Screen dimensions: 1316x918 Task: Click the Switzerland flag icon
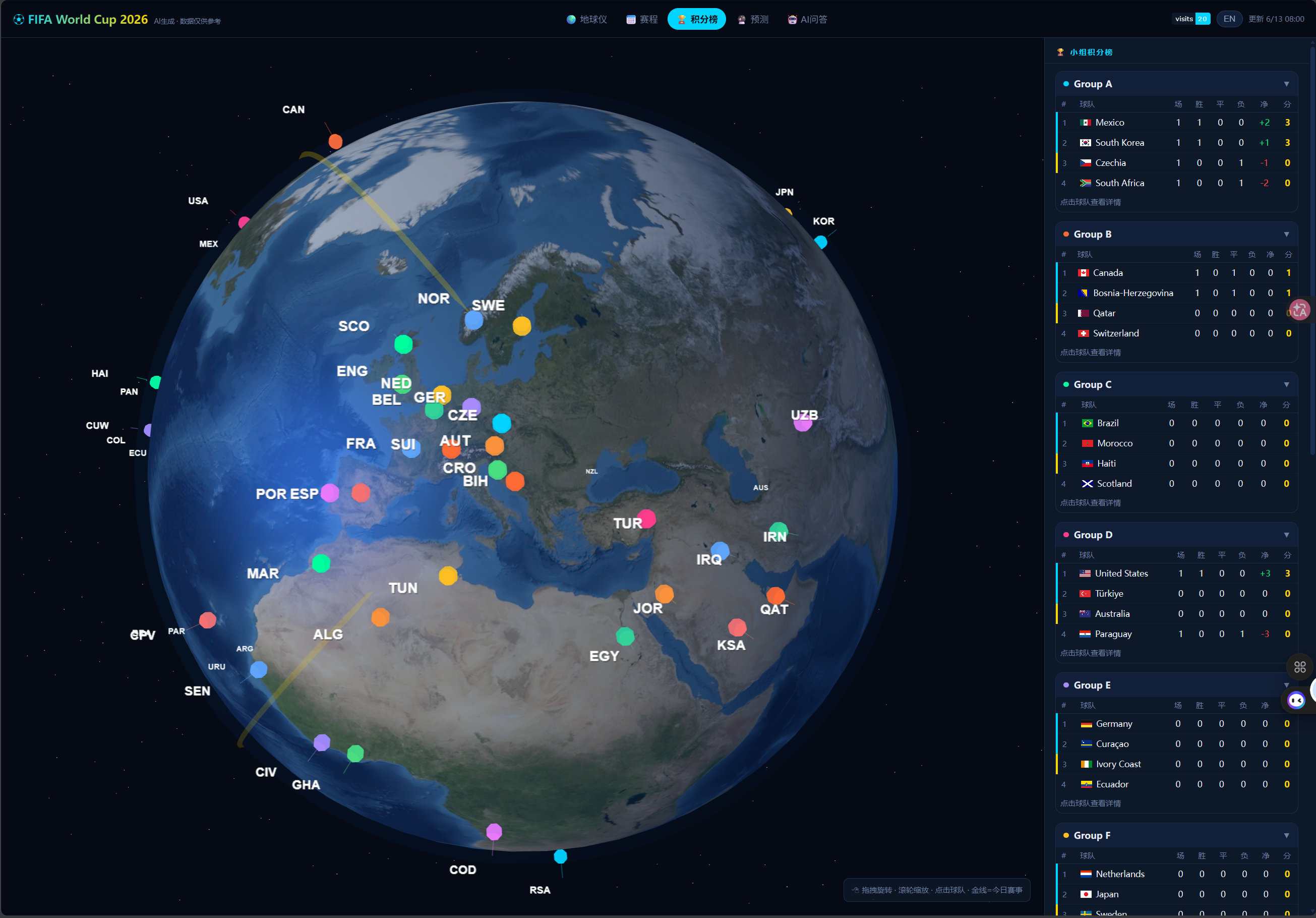click(x=1083, y=333)
